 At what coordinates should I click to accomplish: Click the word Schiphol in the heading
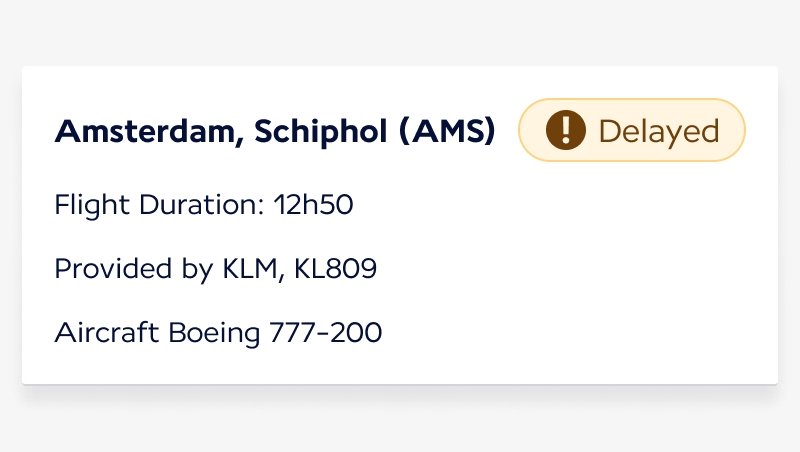[321, 132]
